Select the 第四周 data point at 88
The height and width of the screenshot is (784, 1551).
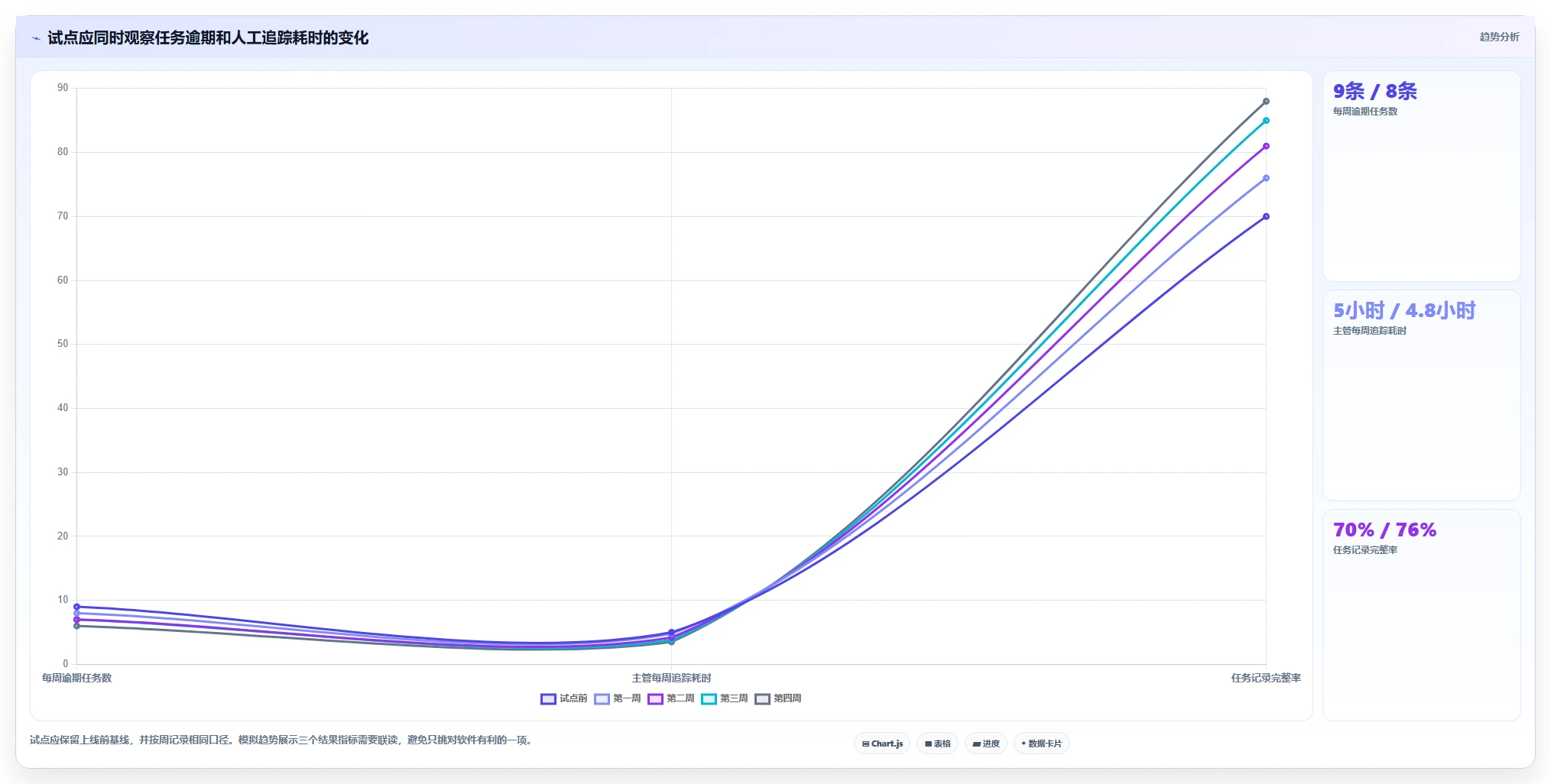(x=1266, y=102)
